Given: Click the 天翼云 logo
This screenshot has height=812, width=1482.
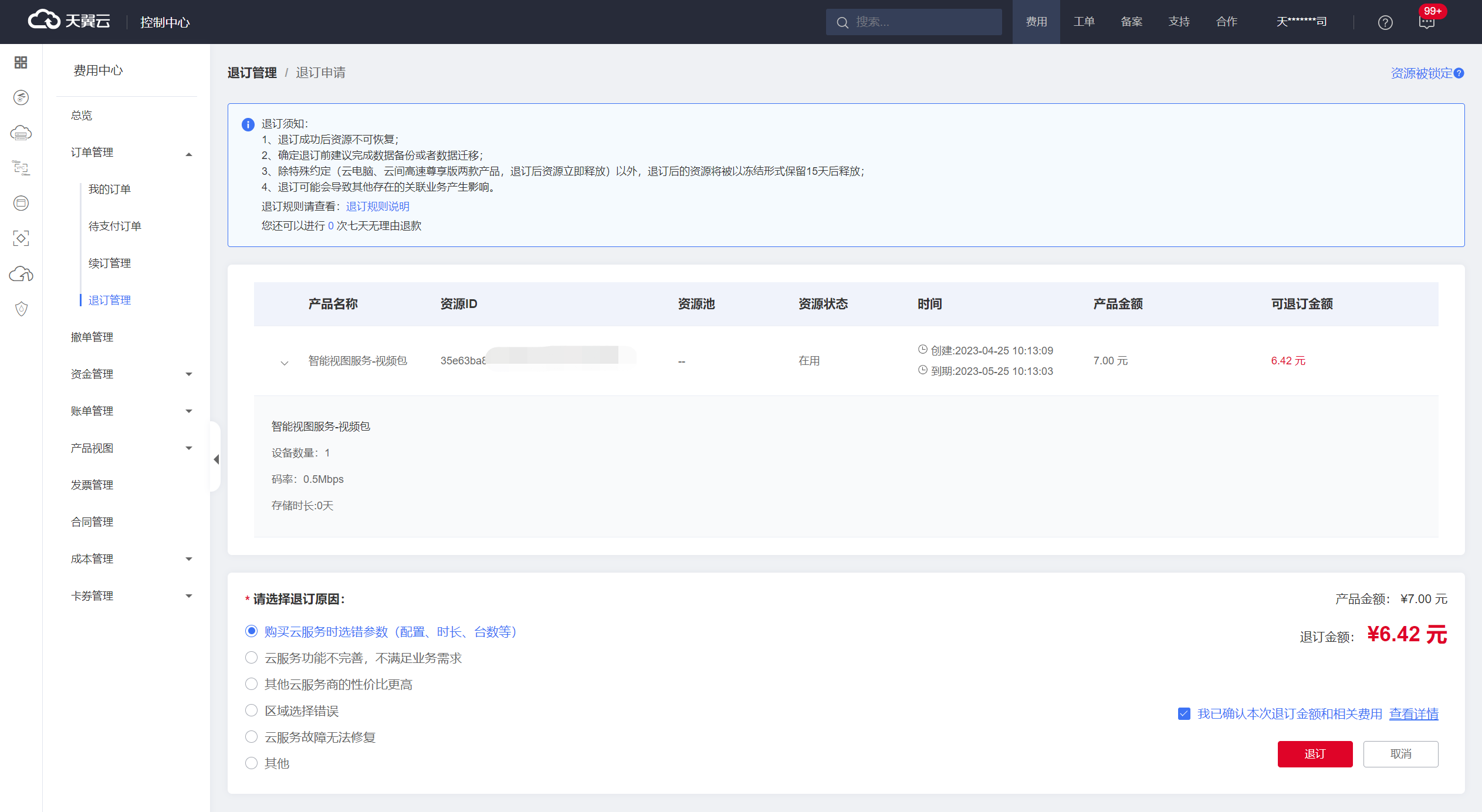Looking at the screenshot, I should 69,21.
